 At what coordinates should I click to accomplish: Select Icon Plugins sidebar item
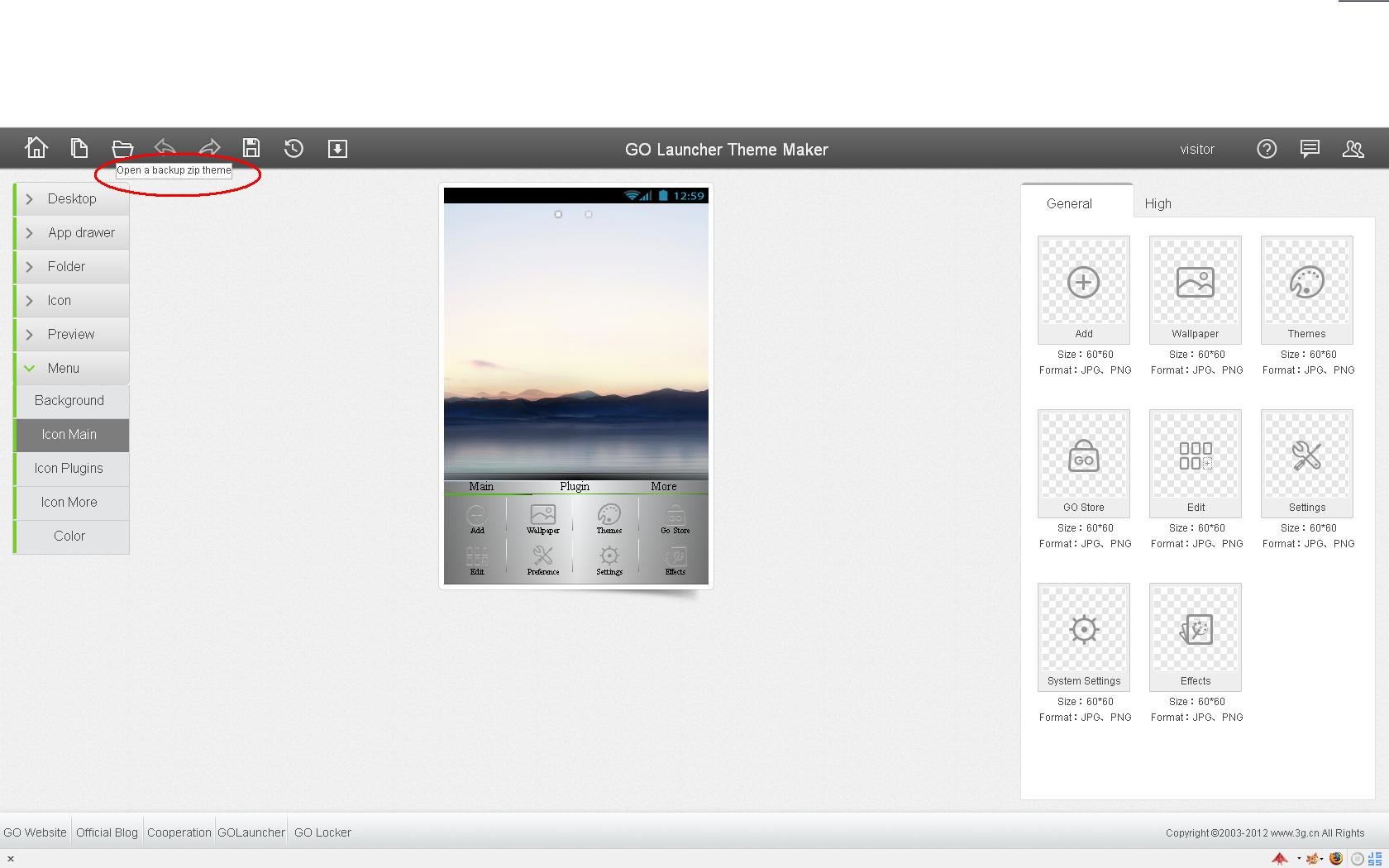pos(72,469)
